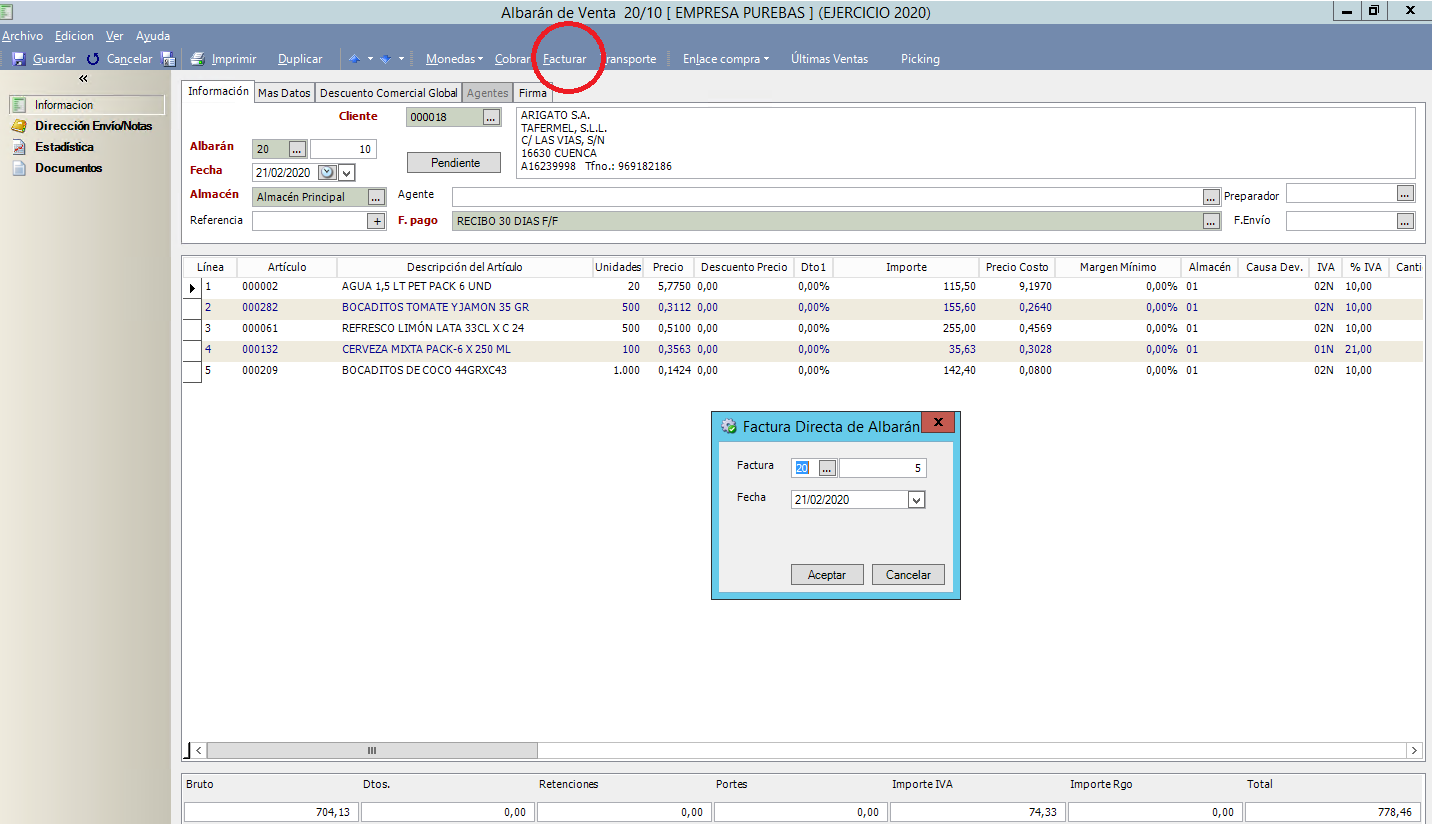The height and width of the screenshot is (824, 1432).
Task: Switch to Descuento Comercial Global tab
Action: pyautogui.click(x=388, y=93)
